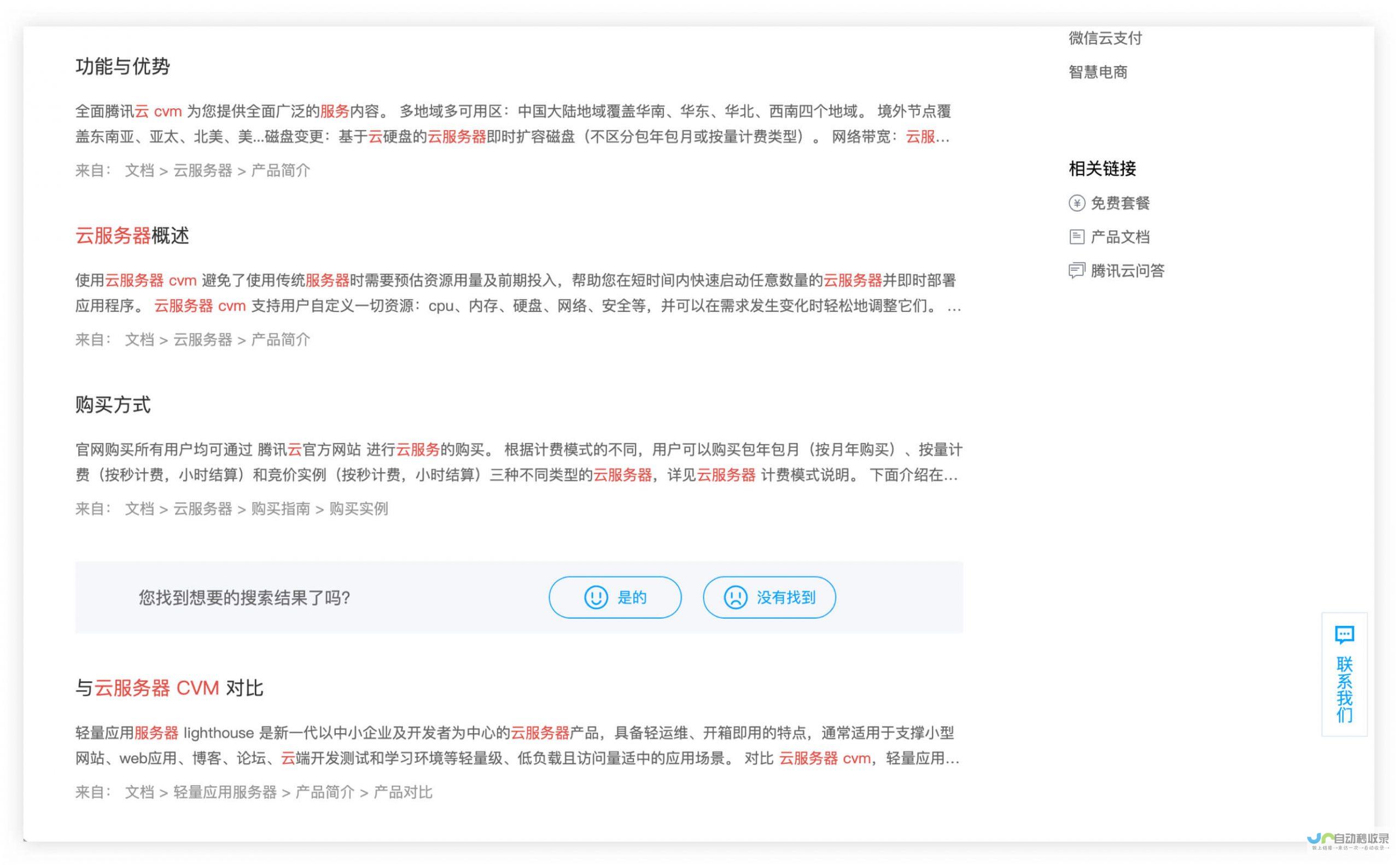Click 产品简介 breadcrumb in last result
Viewport: 1400px width, 865px height.
[x=325, y=792]
